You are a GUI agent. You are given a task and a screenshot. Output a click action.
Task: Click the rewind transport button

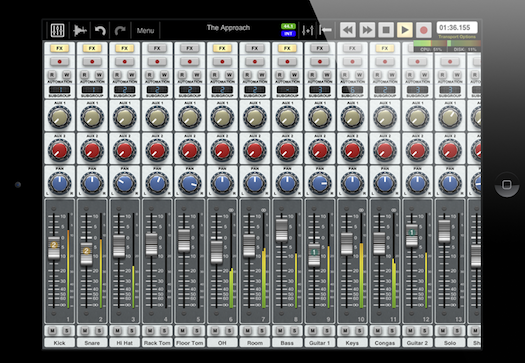pos(348,30)
